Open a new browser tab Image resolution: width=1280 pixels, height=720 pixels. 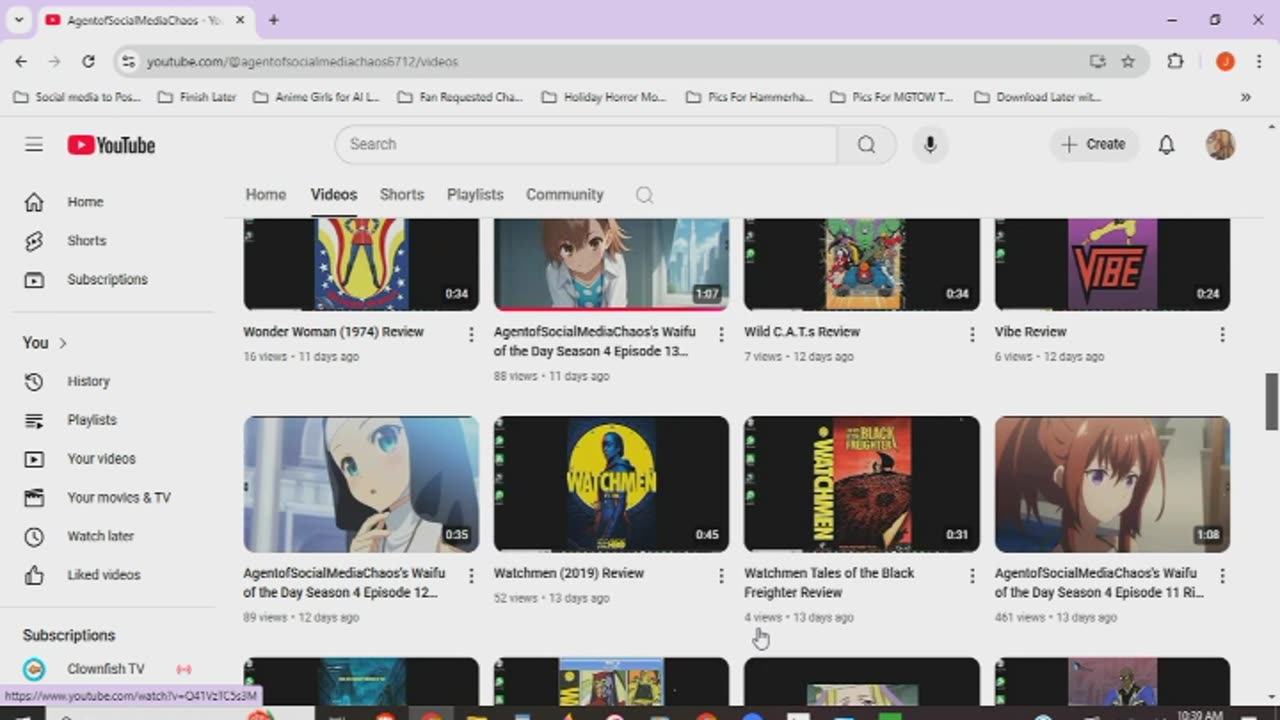[273, 20]
